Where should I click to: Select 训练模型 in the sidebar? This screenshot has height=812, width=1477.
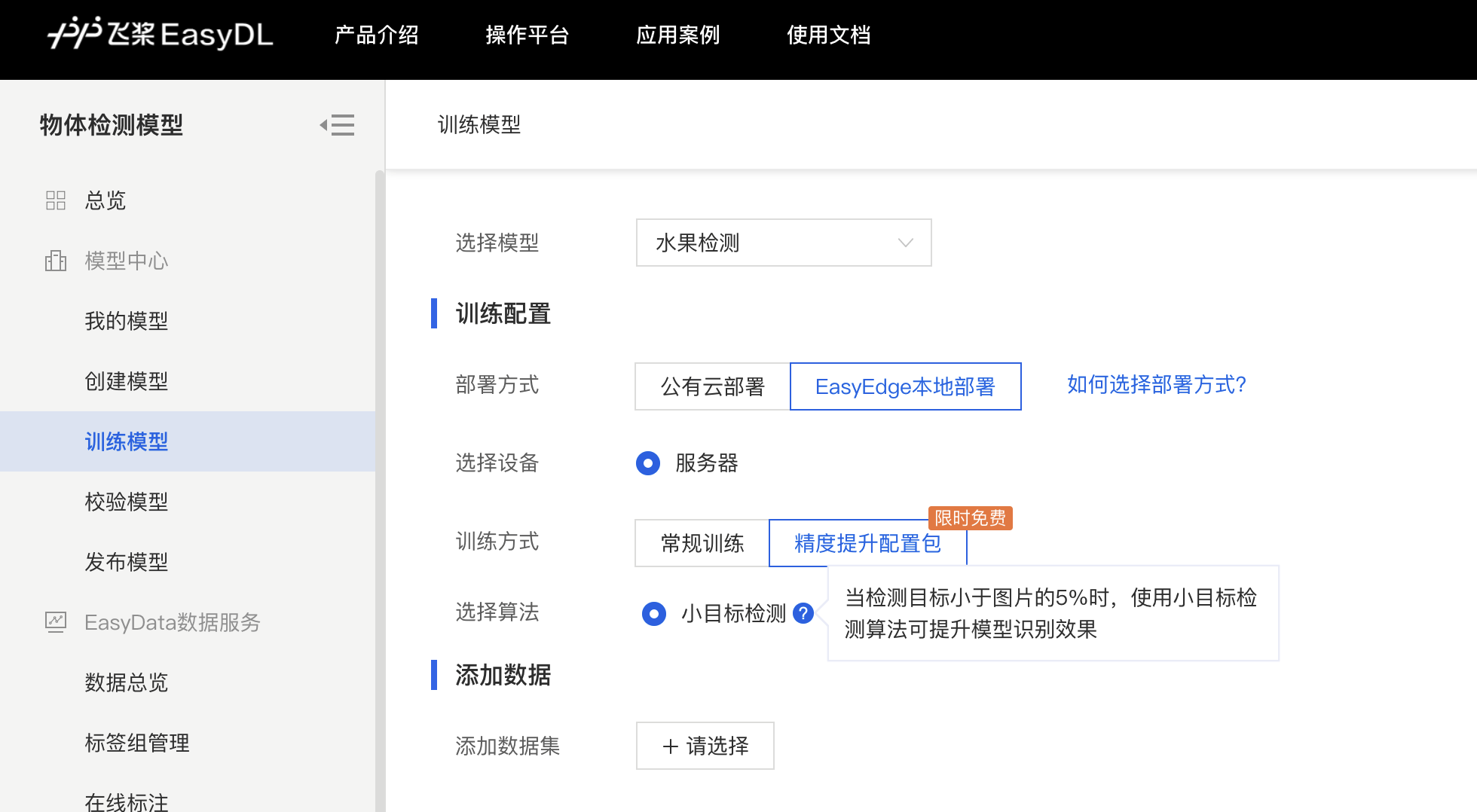tap(188, 441)
